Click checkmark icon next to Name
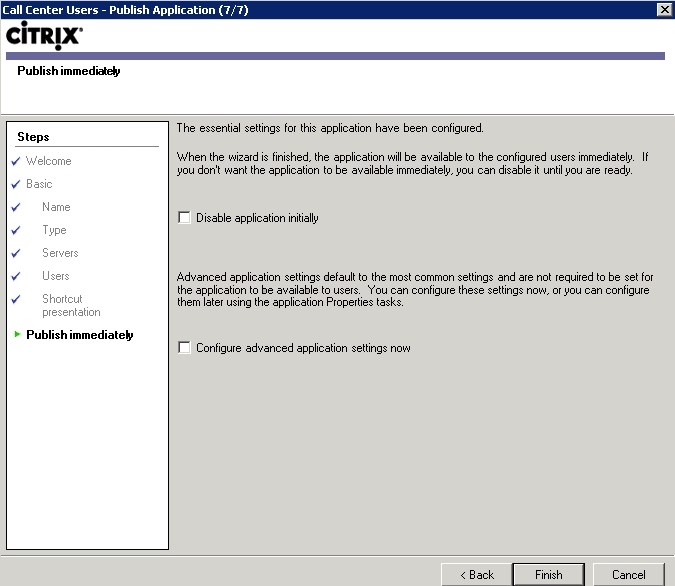The image size is (675, 586). click(x=16, y=208)
